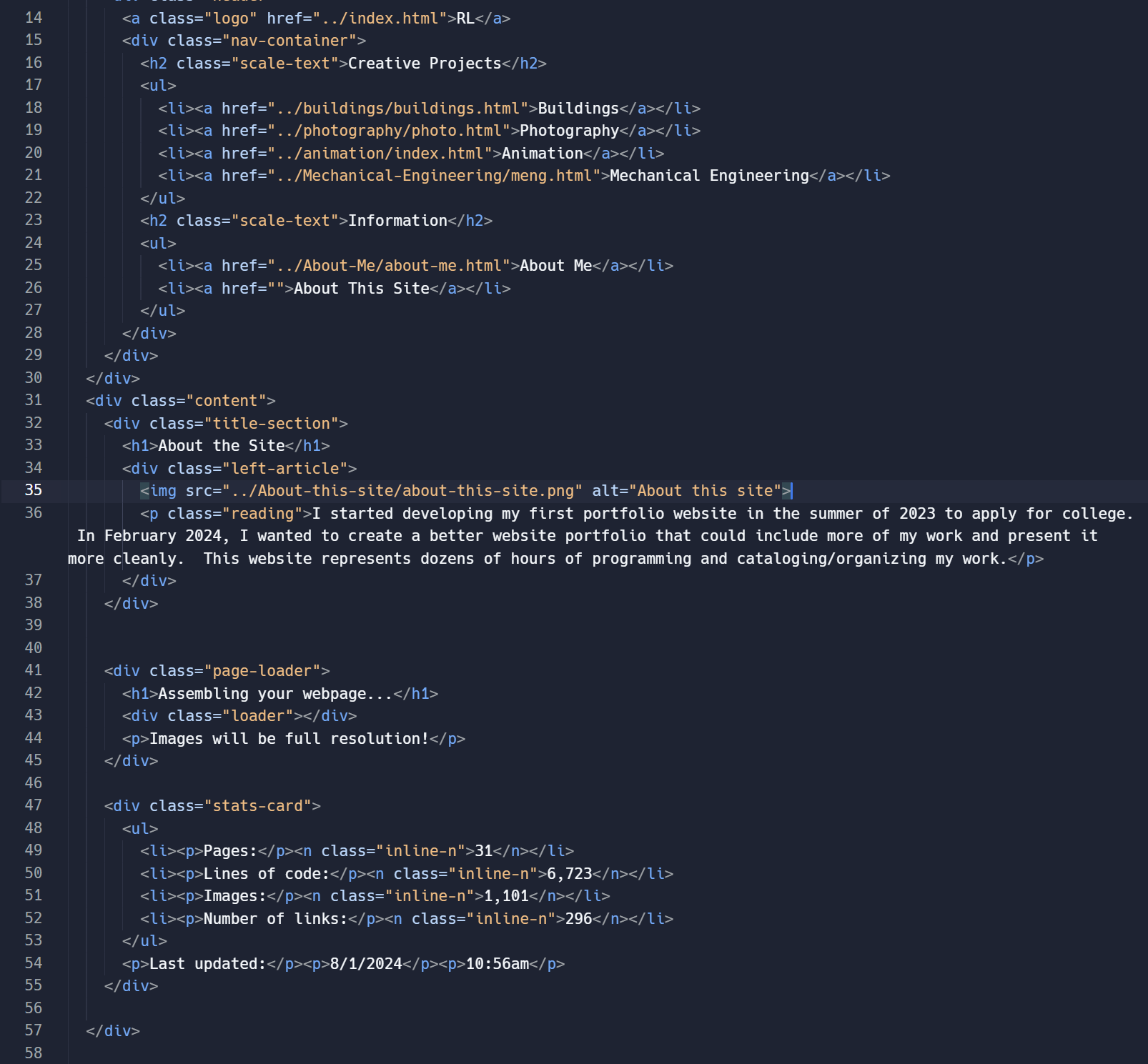Click line number 35 in the gutter
Image resolution: width=1148 pixels, height=1064 pixels.
(x=34, y=490)
